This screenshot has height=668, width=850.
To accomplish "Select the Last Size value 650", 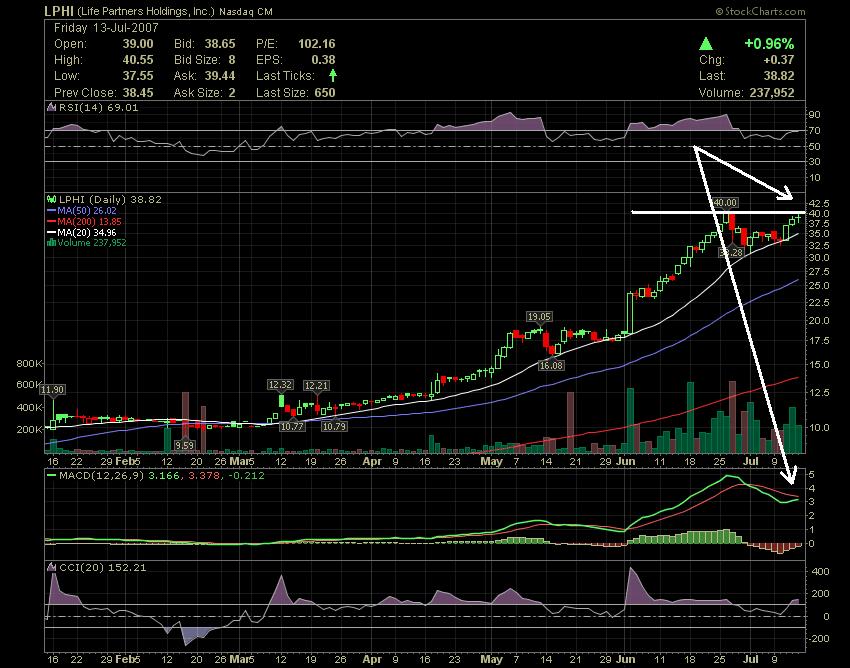I will tap(325, 93).
